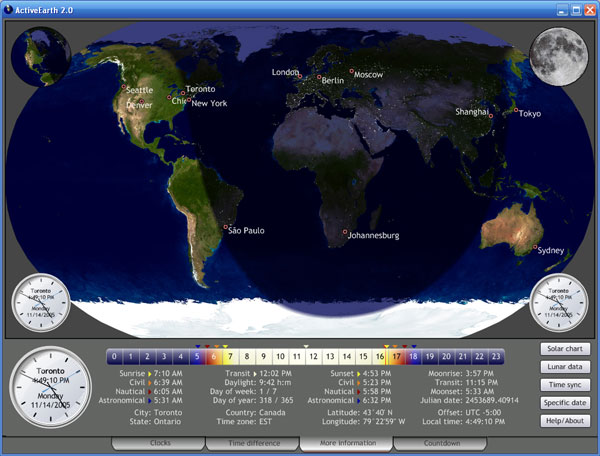Select the More information tab
The width and height of the screenshot is (600, 456).
pyautogui.click(x=346, y=443)
